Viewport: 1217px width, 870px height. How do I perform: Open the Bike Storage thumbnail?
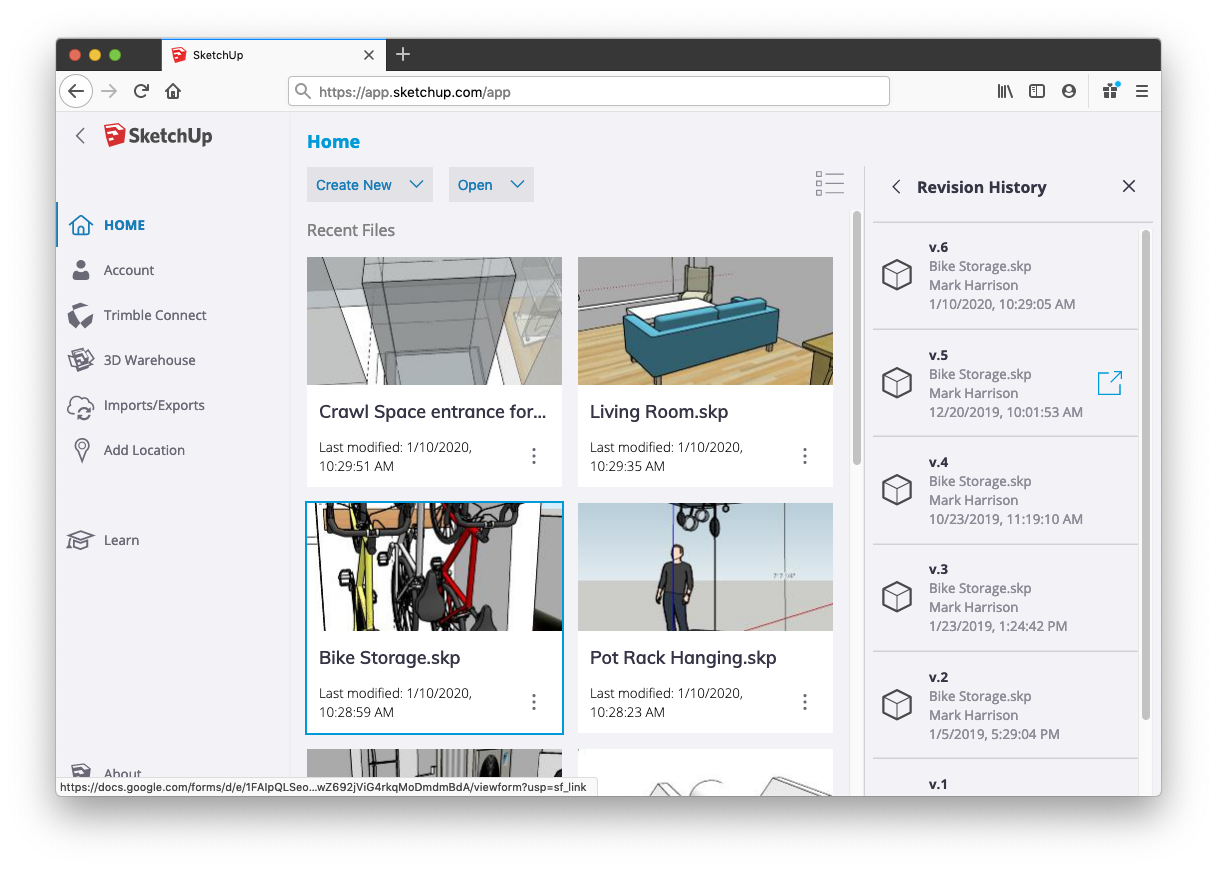[x=434, y=567]
